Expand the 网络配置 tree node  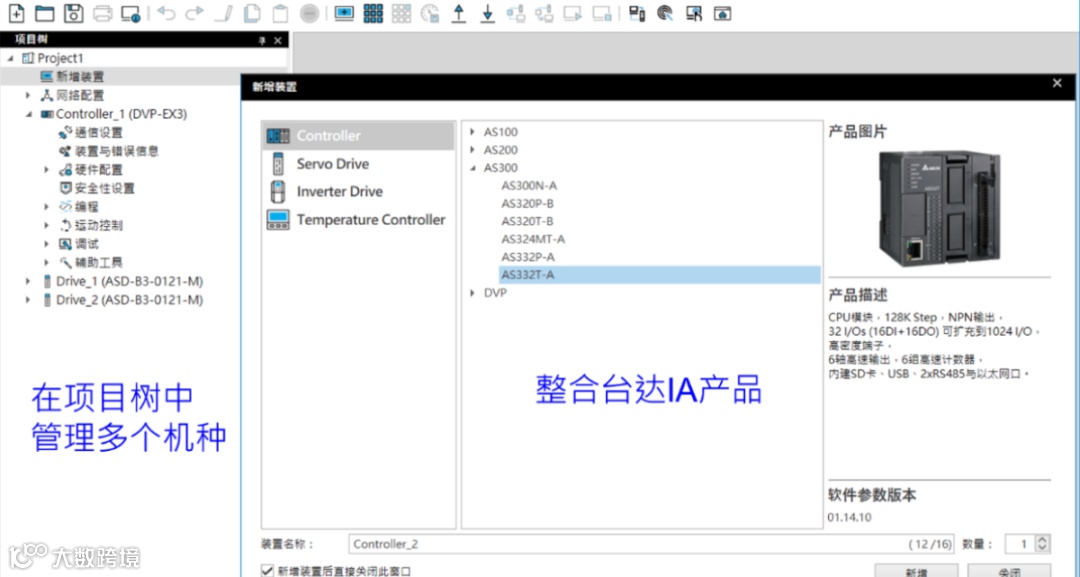[x=28, y=95]
